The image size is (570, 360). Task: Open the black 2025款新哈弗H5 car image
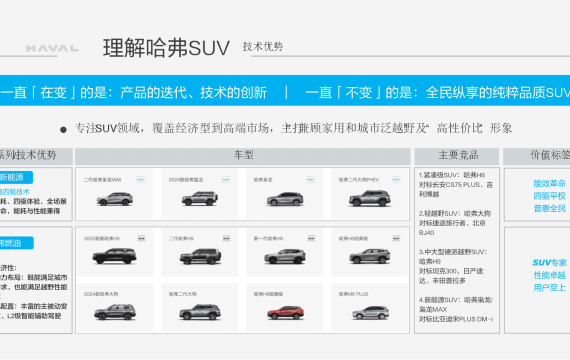click(x=115, y=256)
